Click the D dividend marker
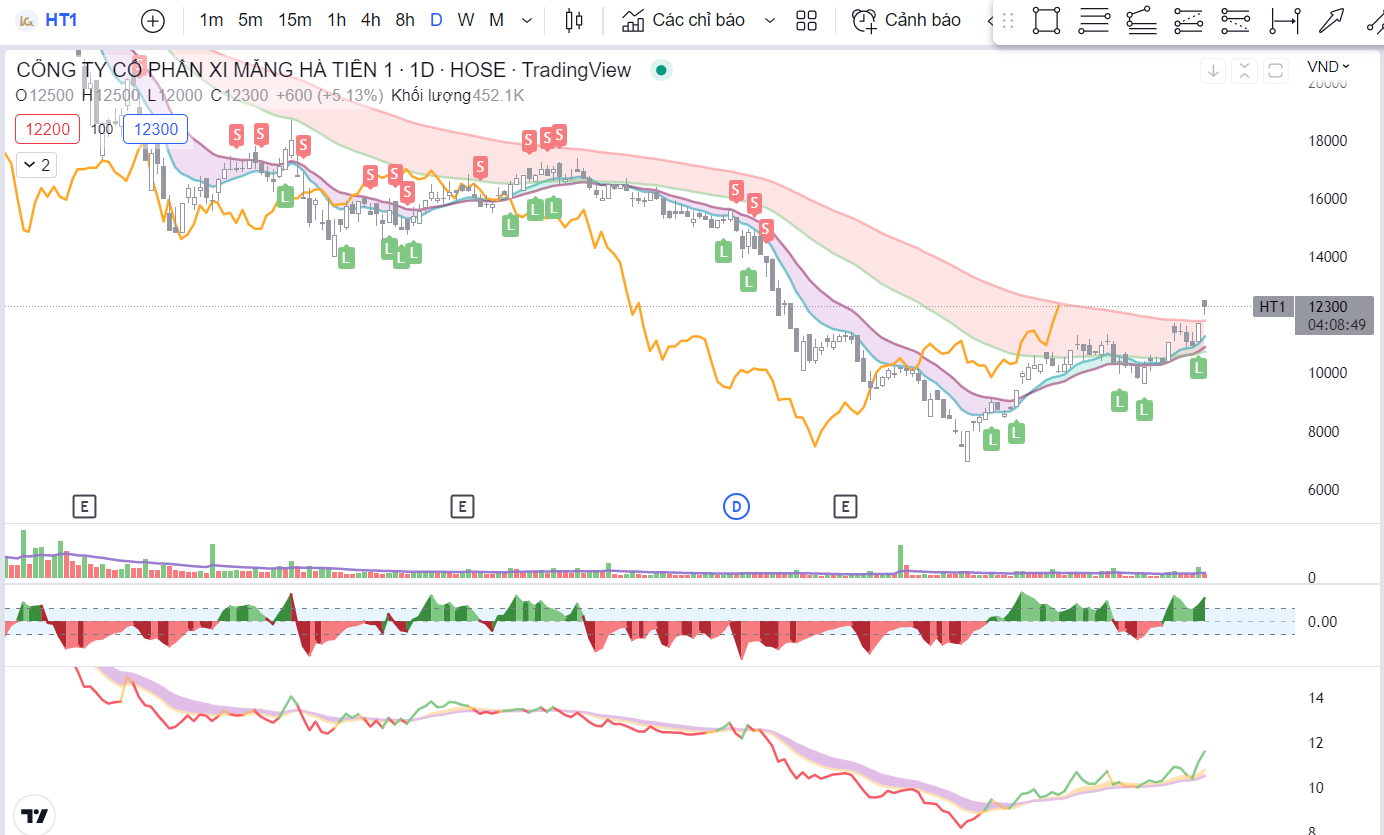The width and height of the screenshot is (1384, 835). pos(736,507)
